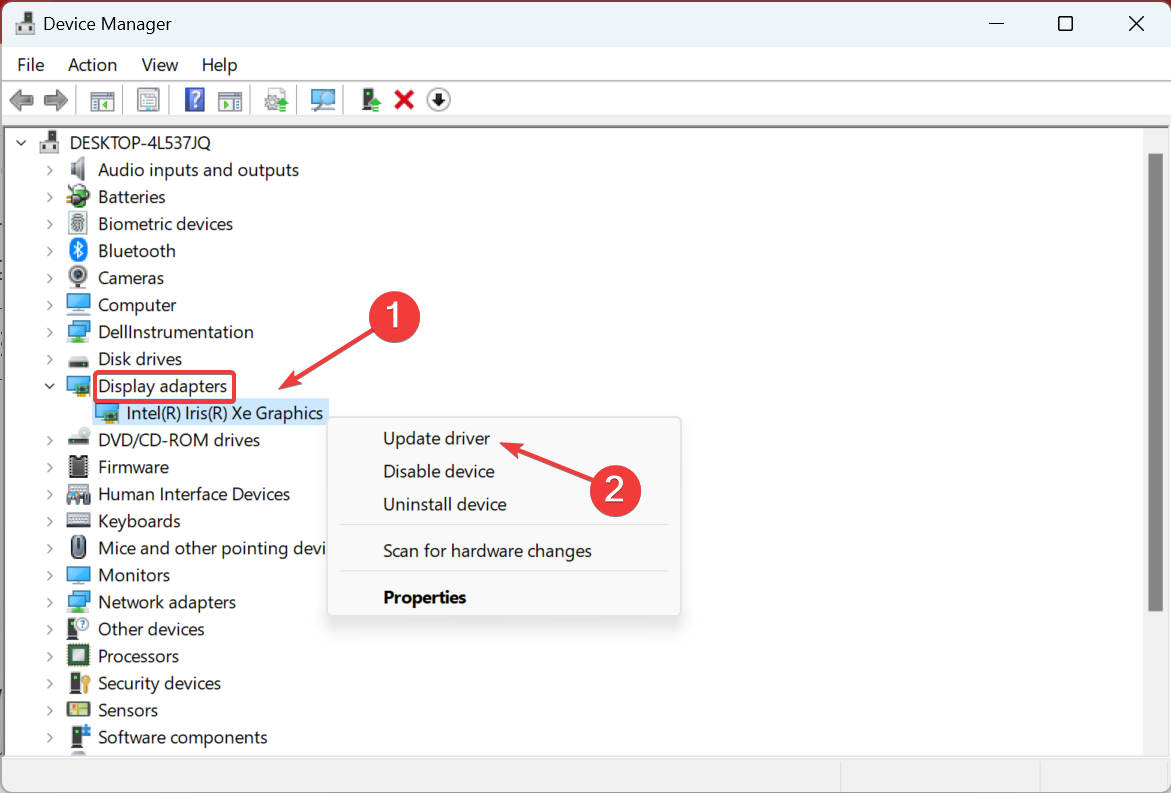Screen dimensions: 1171x793
Task: Click the DESKTOP-4L537JQ computer name
Action: [x=140, y=142]
